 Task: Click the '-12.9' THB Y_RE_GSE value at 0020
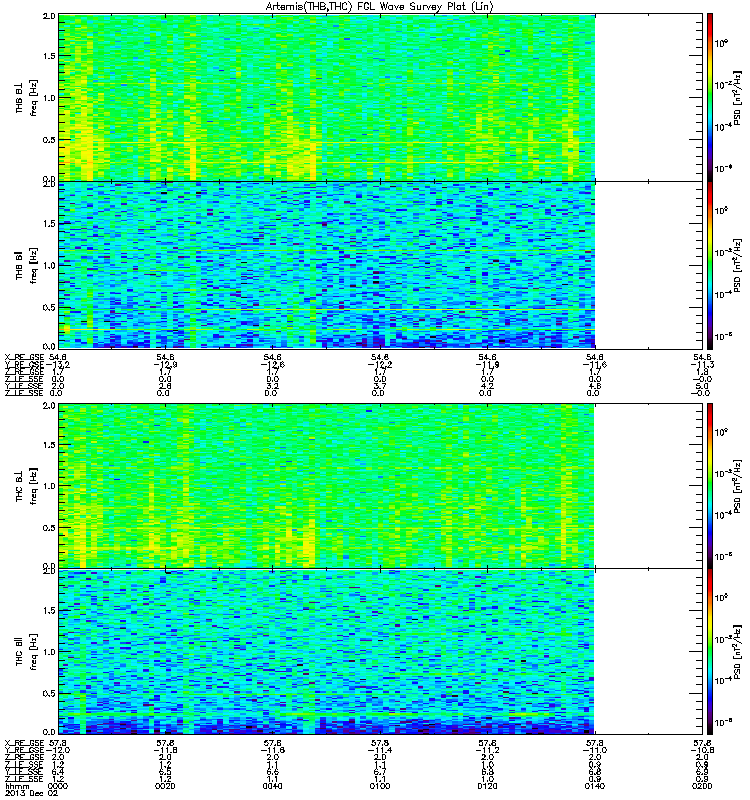point(165,365)
